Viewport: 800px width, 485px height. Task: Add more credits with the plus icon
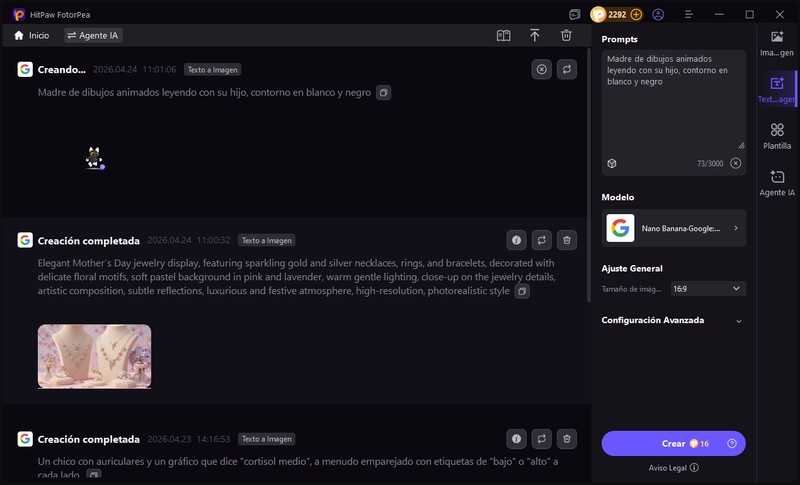[636, 15]
